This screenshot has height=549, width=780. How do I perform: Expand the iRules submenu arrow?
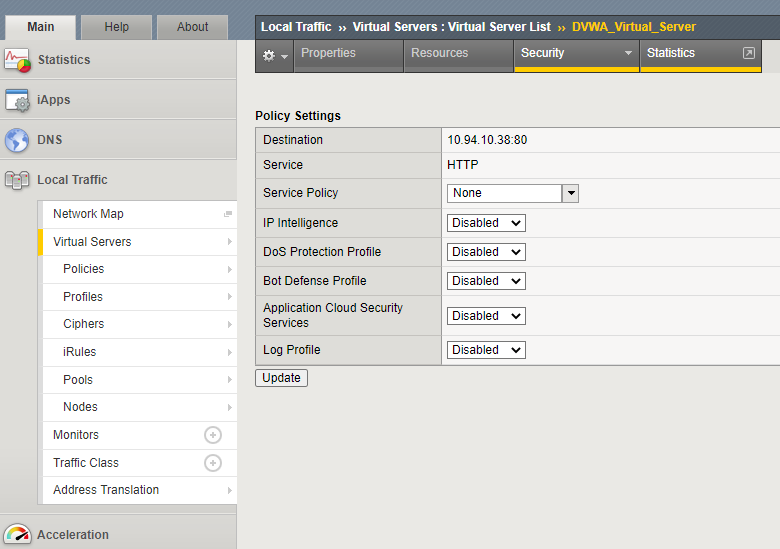[x=229, y=352]
